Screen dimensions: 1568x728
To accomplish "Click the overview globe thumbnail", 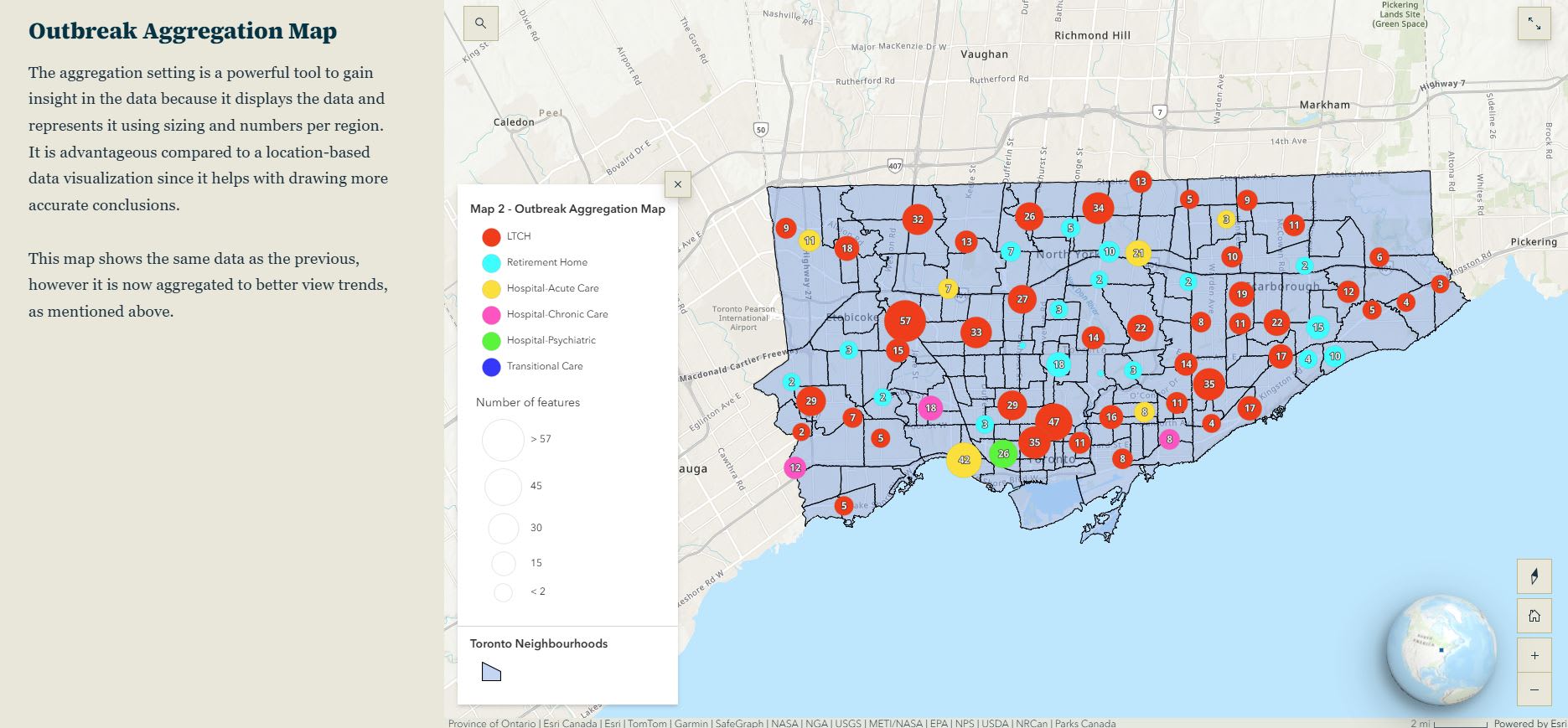I will (1441, 650).
